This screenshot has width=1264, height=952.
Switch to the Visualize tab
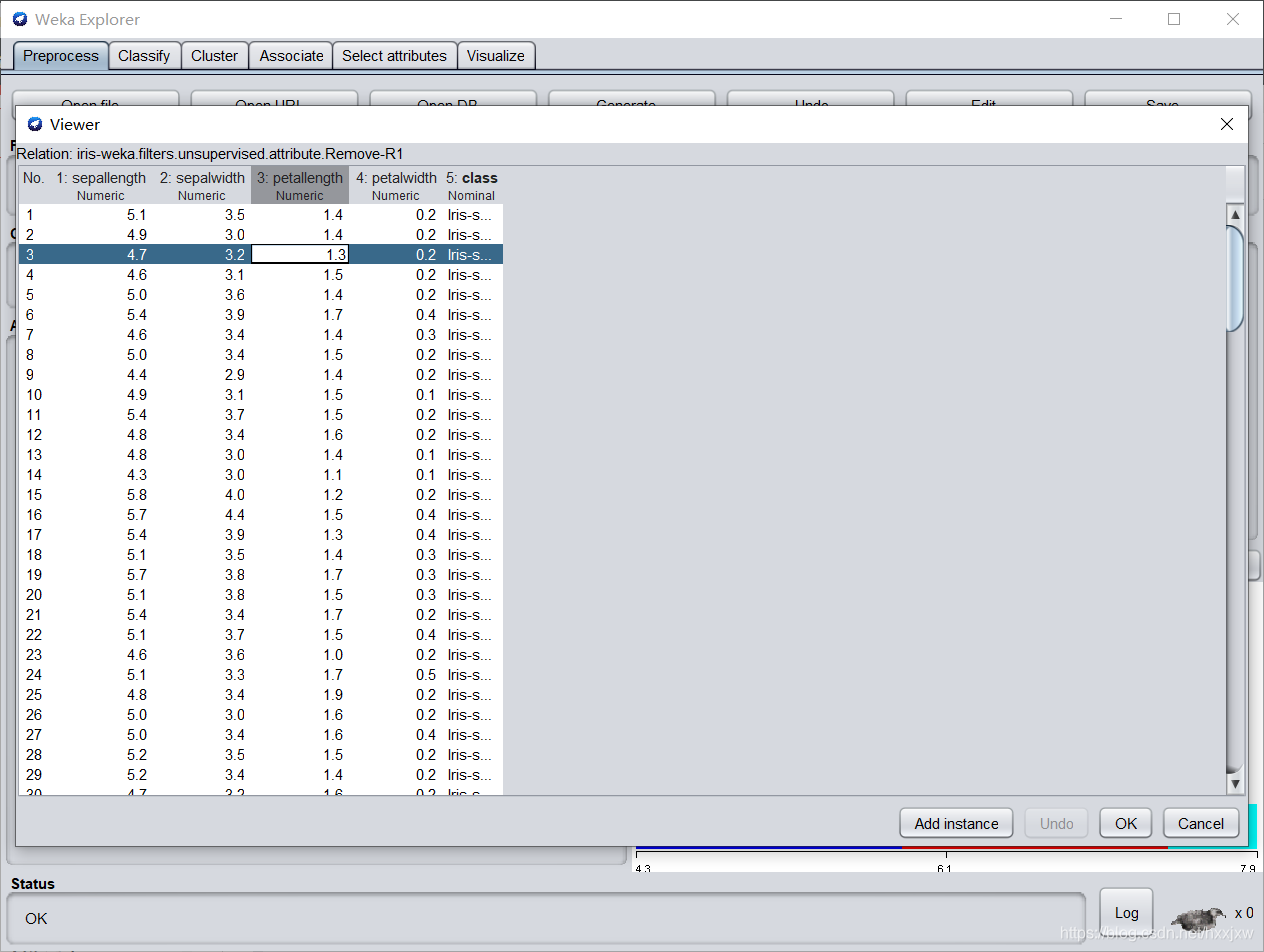coord(495,56)
